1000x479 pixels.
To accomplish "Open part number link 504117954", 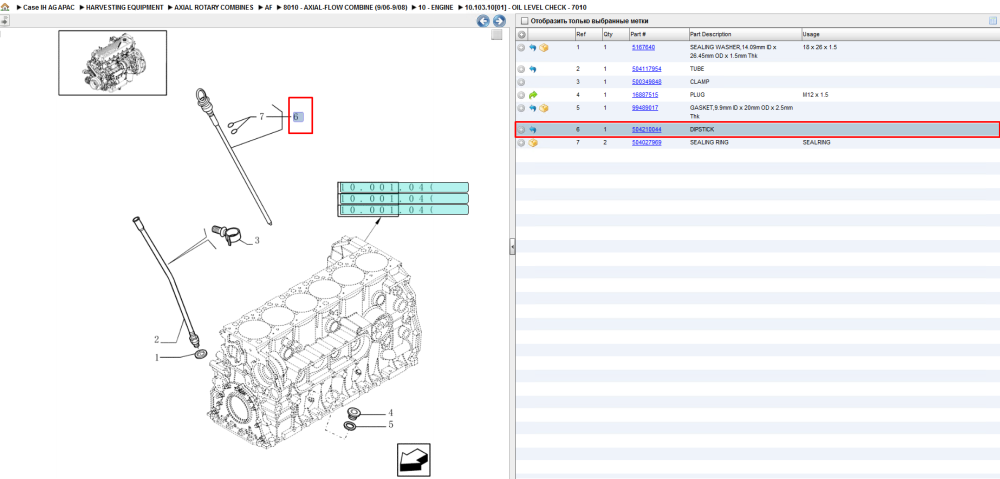I will (x=646, y=69).
